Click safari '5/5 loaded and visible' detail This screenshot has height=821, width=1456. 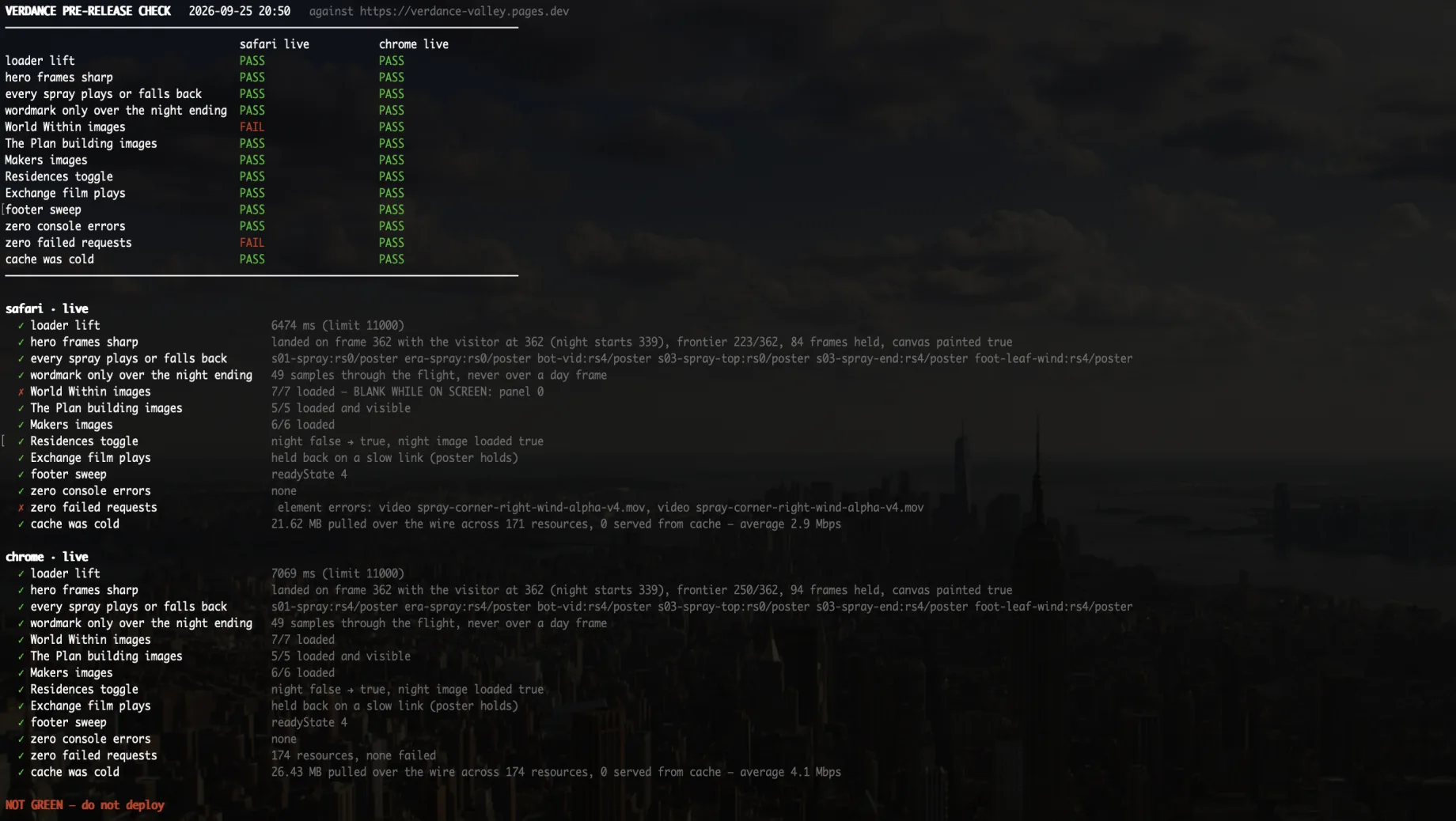(x=340, y=408)
